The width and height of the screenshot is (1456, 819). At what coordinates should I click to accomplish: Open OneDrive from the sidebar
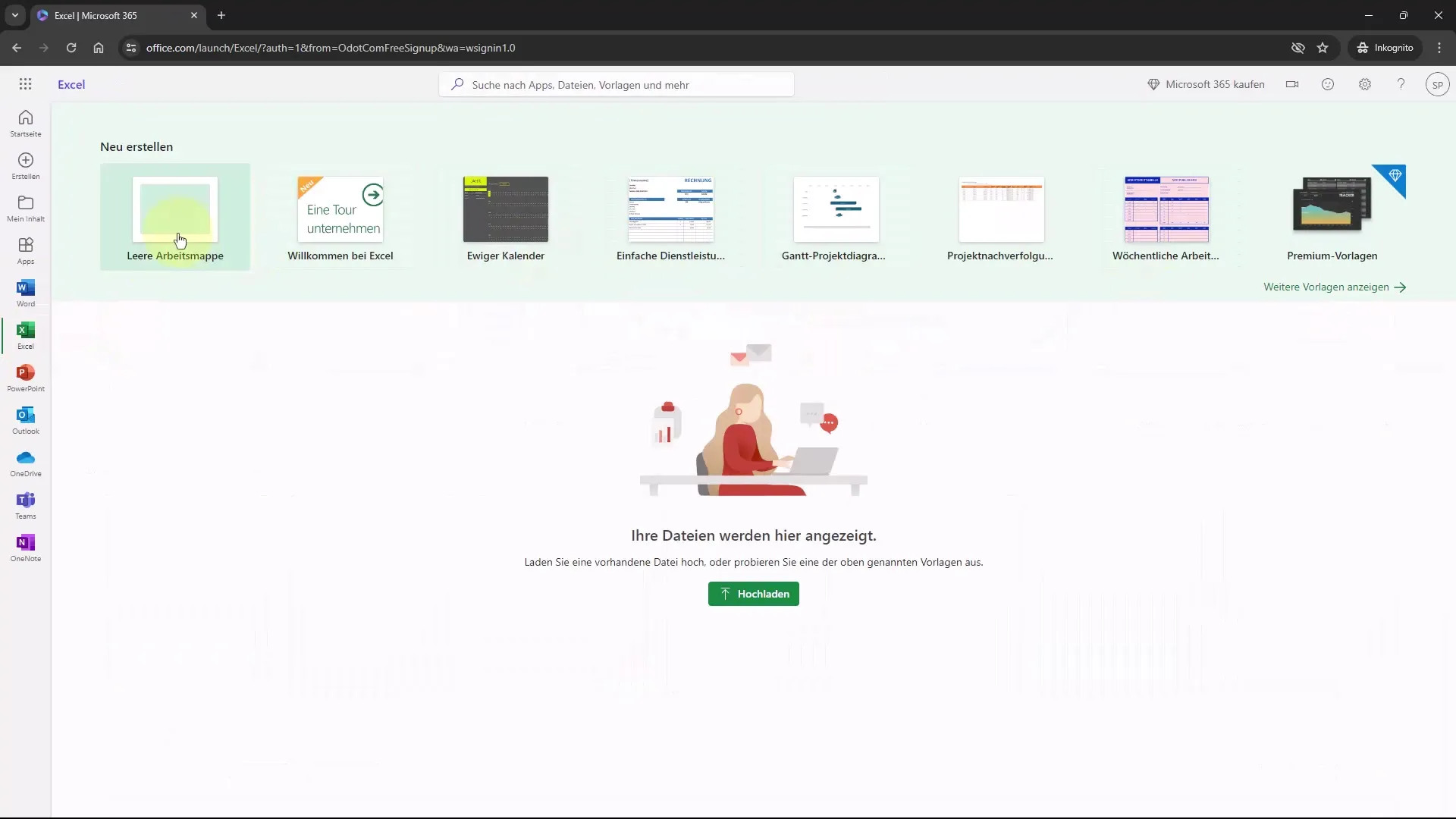[26, 463]
